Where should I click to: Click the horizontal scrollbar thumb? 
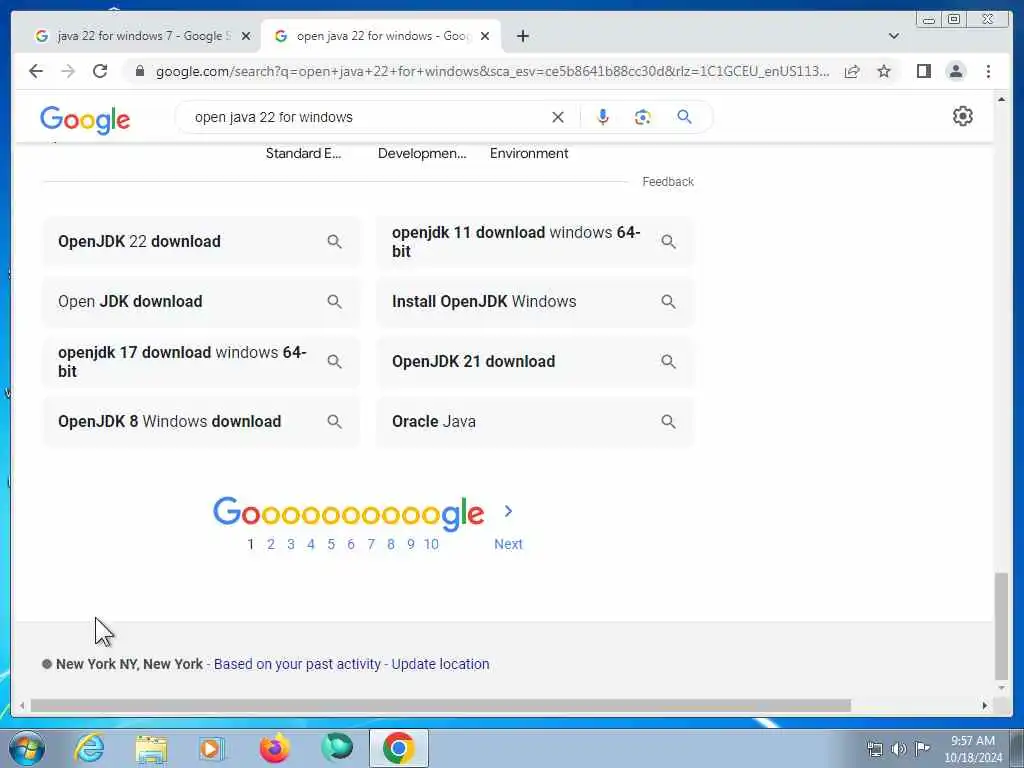click(x=441, y=705)
